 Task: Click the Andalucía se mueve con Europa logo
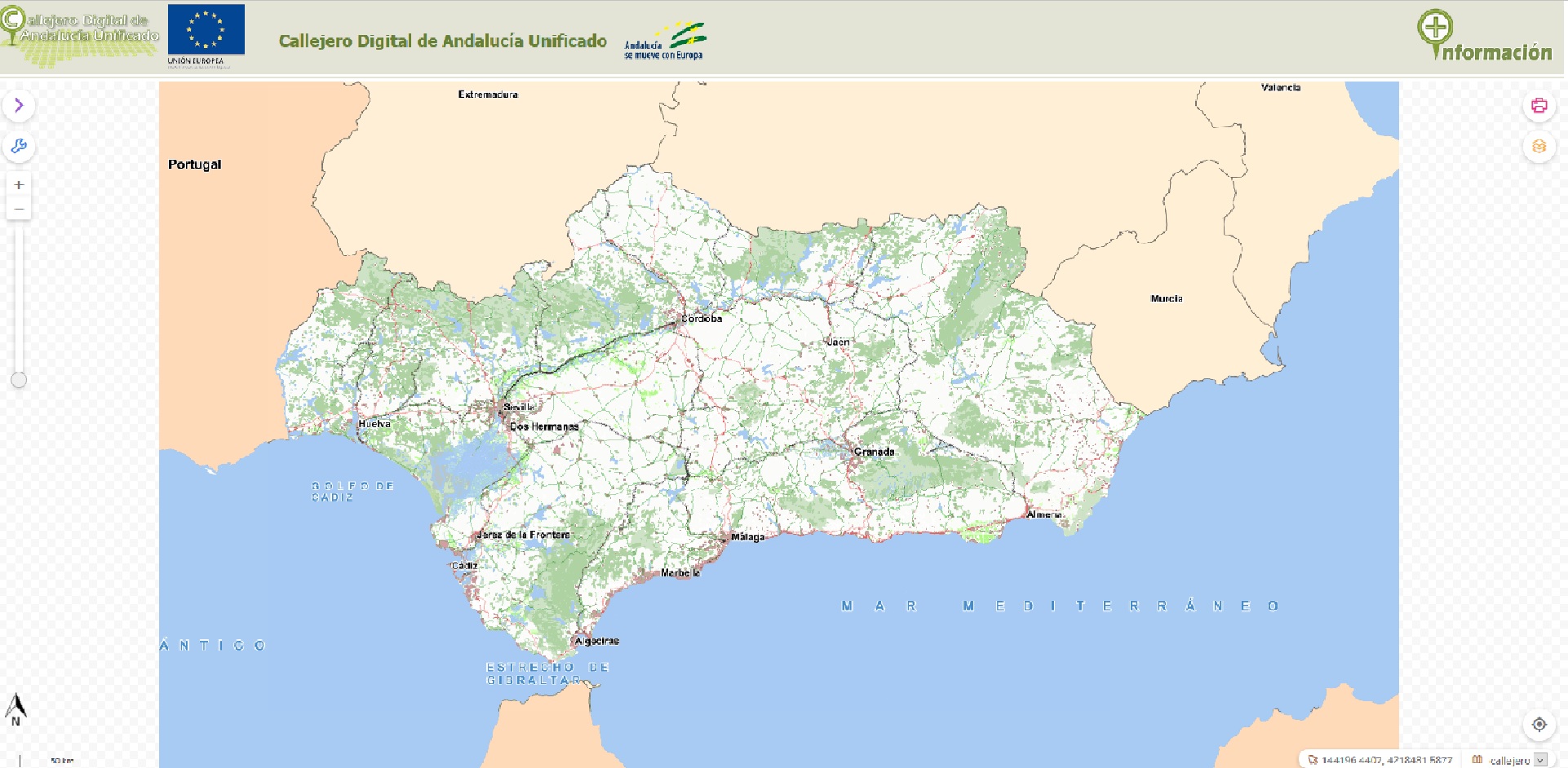[664, 41]
